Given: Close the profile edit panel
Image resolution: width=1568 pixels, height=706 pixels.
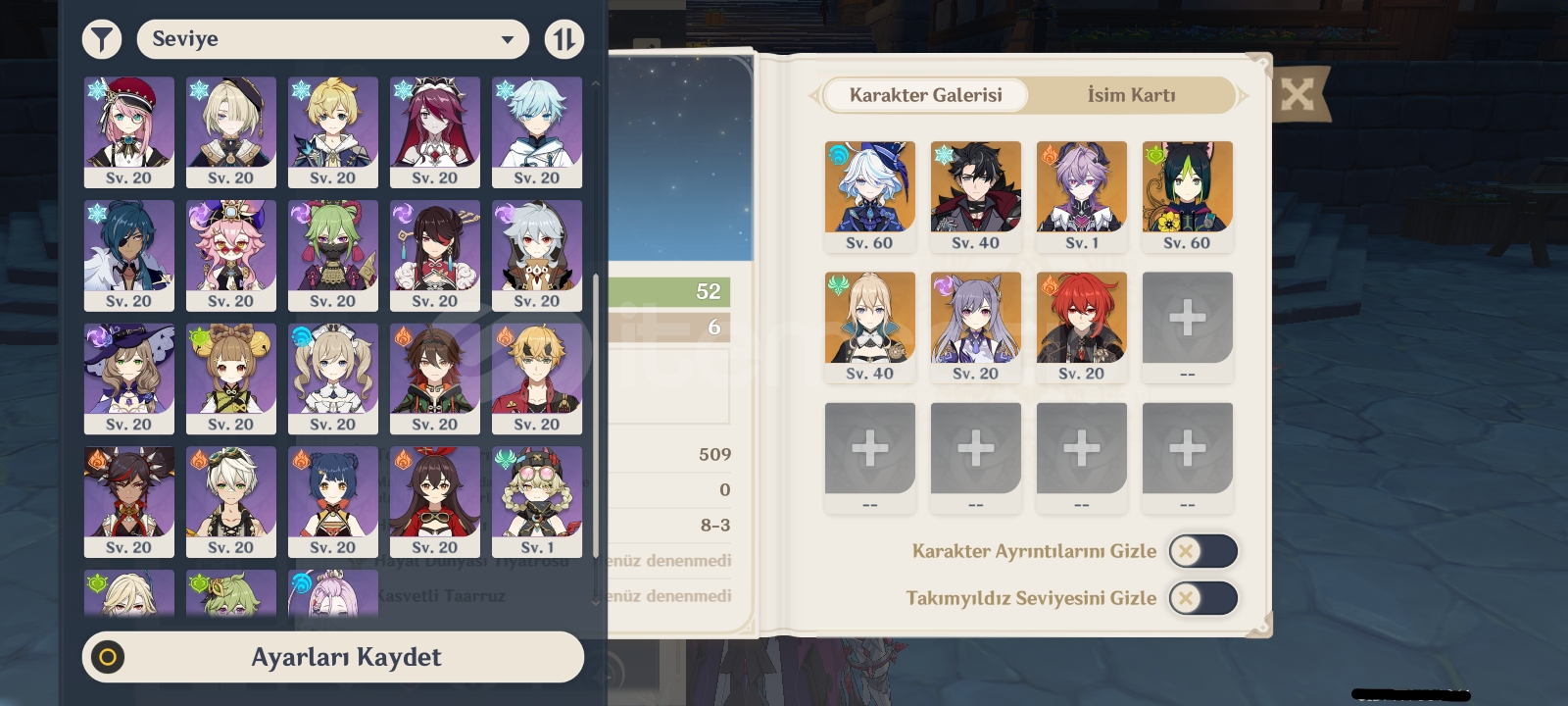Looking at the screenshot, I should (x=1298, y=94).
